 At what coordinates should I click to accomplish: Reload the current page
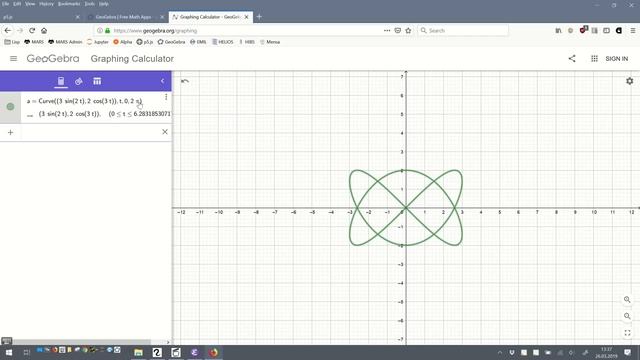32,31
